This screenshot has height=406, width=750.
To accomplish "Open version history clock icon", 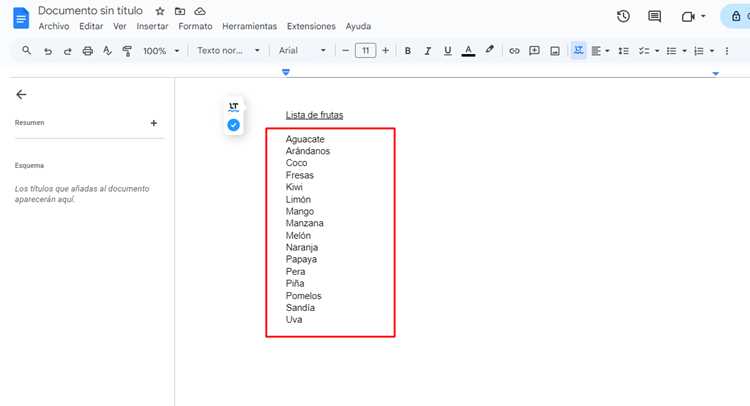I will pyautogui.click(x=623, y=17).
